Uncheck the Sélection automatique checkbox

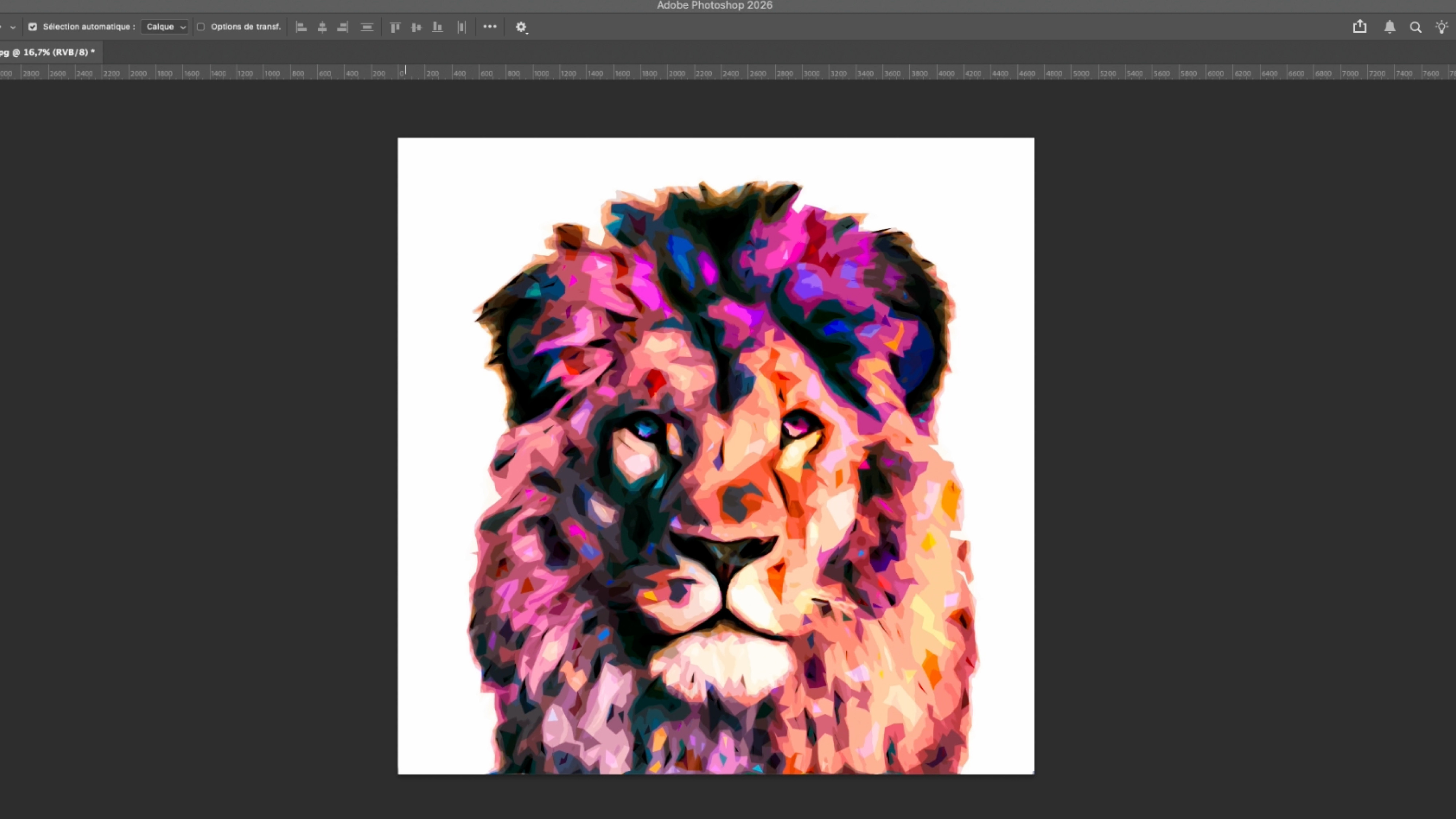33,27
